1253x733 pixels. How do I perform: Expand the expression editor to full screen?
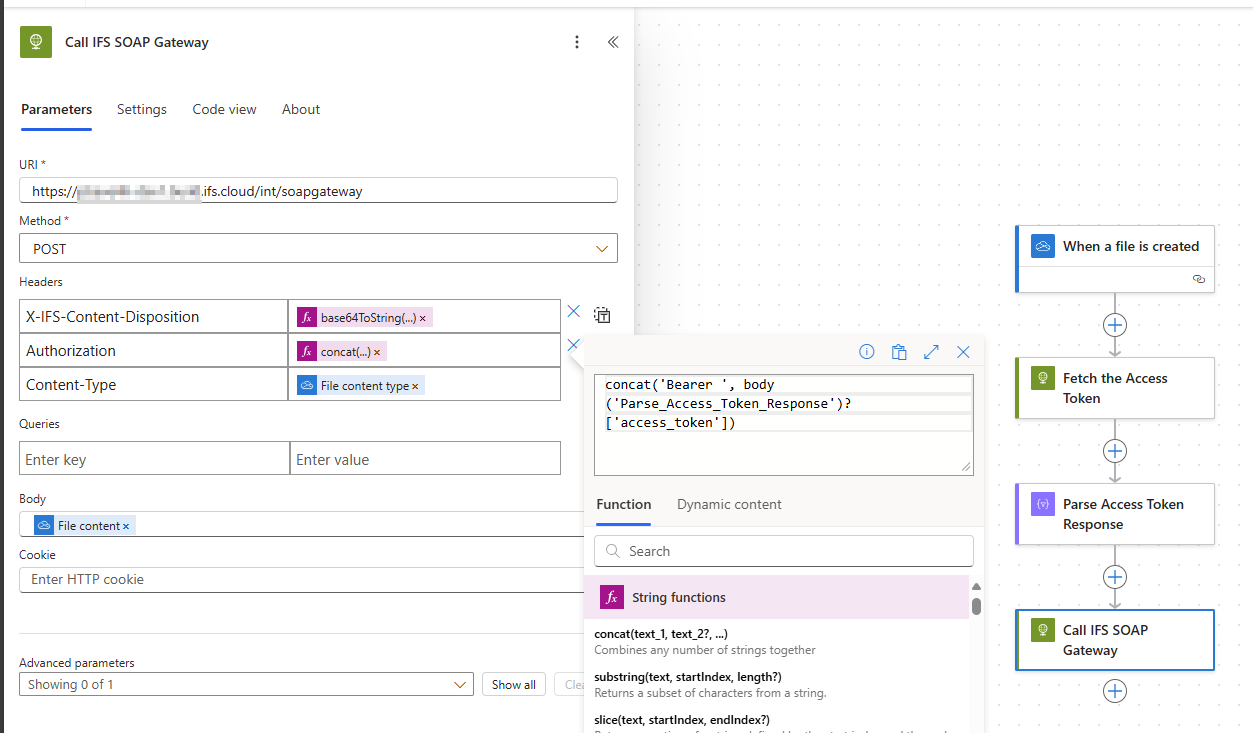[931, 352]
